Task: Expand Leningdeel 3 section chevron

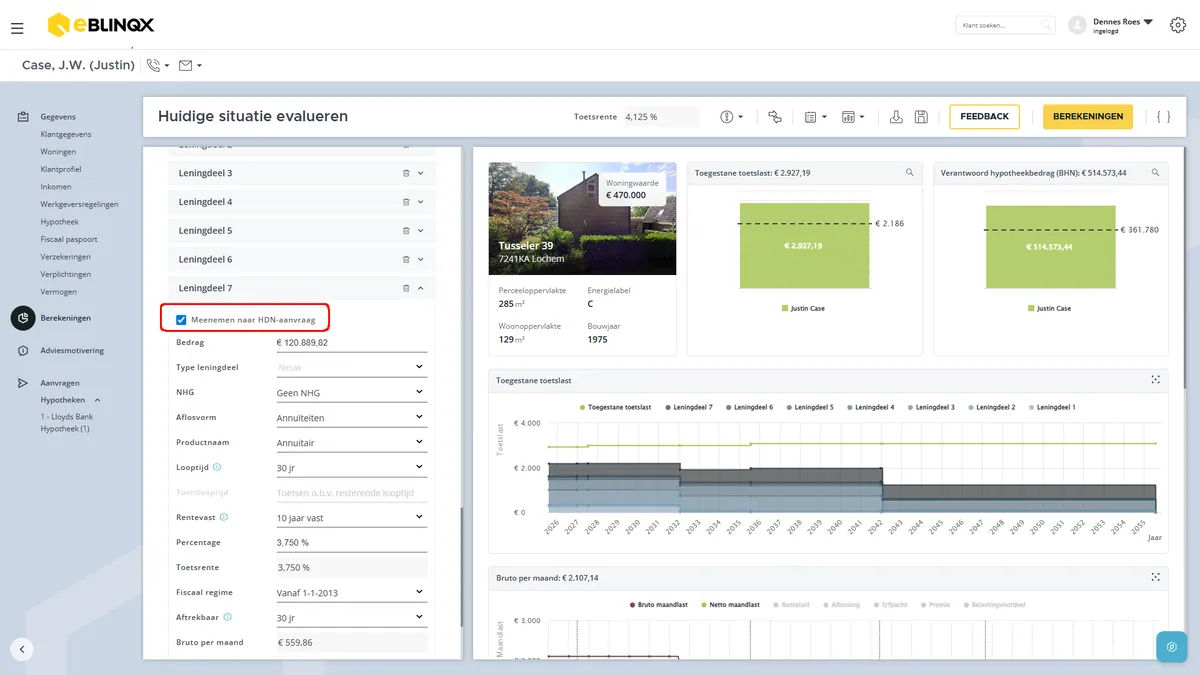Action: click(x=421, y=173)
